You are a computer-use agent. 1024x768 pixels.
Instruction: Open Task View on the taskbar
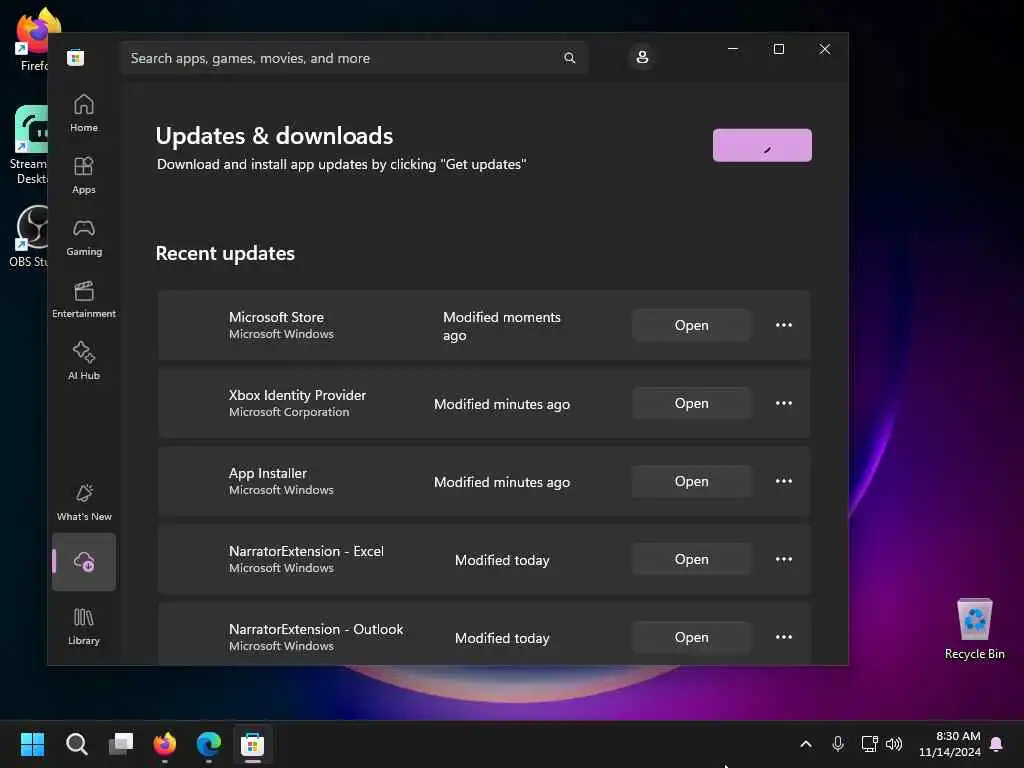(121, 744)
